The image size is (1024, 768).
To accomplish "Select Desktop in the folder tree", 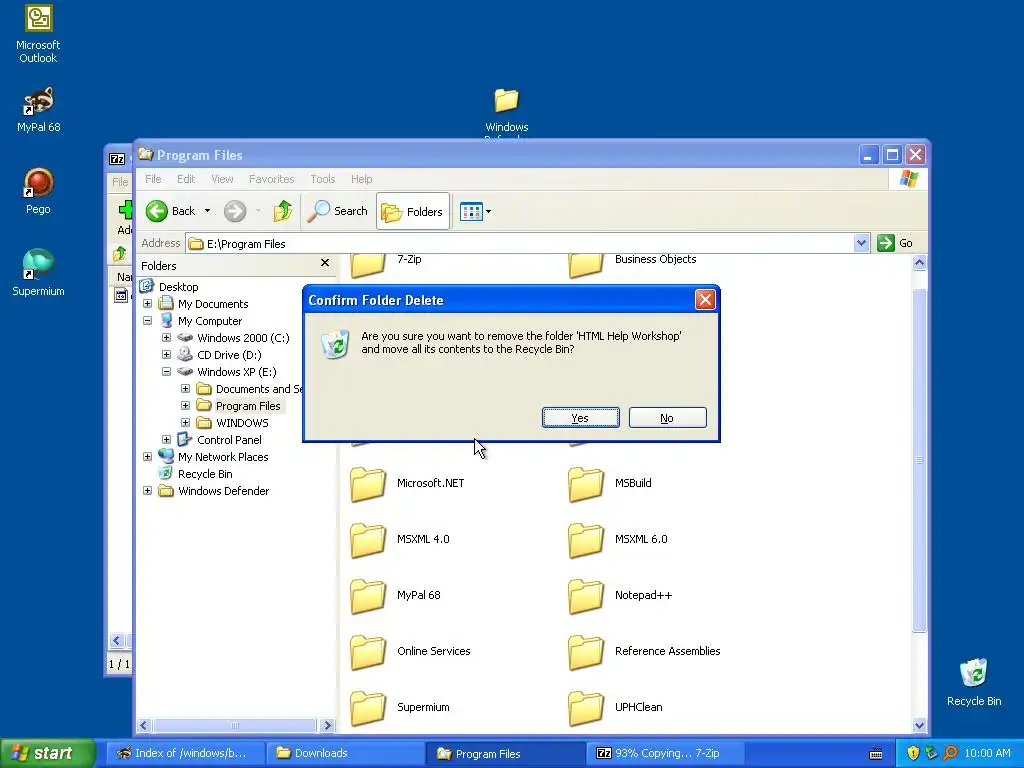I will point(178,287).
